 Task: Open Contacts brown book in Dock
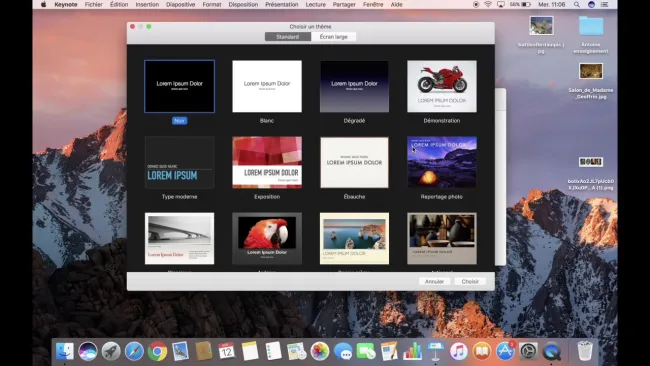[204, 351]
